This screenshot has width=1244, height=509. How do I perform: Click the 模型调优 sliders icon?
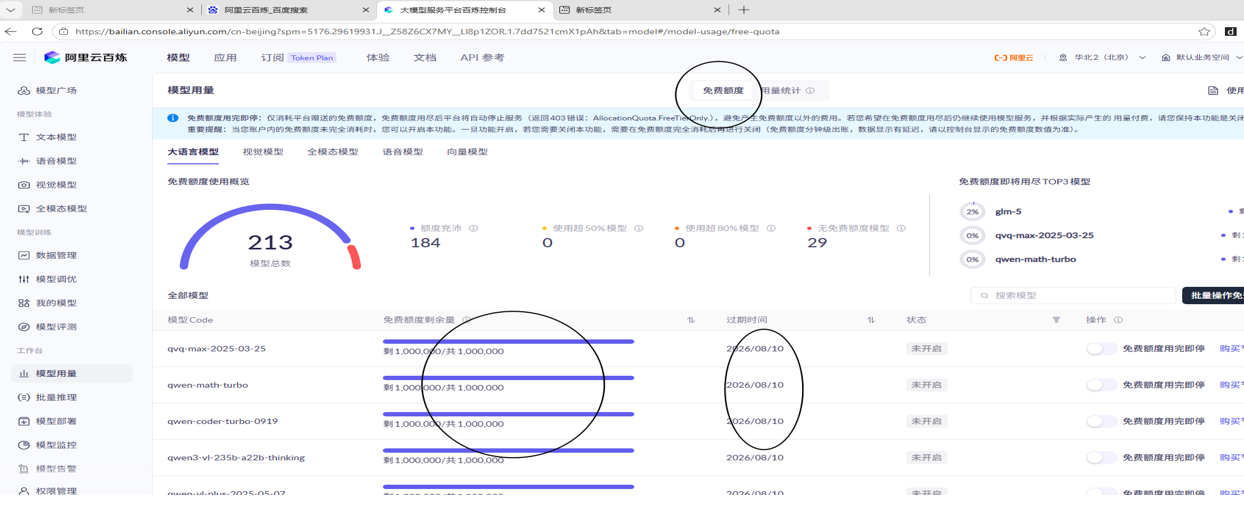coord(24,279)
